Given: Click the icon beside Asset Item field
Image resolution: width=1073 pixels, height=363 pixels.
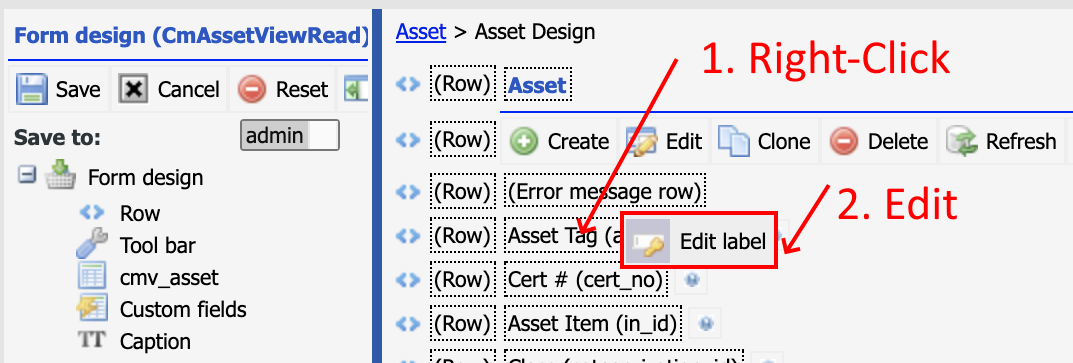Looking at the screenshot, I should tap(706, 323).
